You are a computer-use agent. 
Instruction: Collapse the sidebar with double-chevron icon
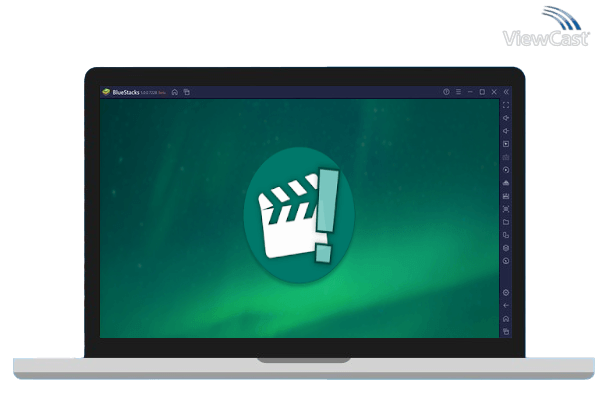click(506, 92)
